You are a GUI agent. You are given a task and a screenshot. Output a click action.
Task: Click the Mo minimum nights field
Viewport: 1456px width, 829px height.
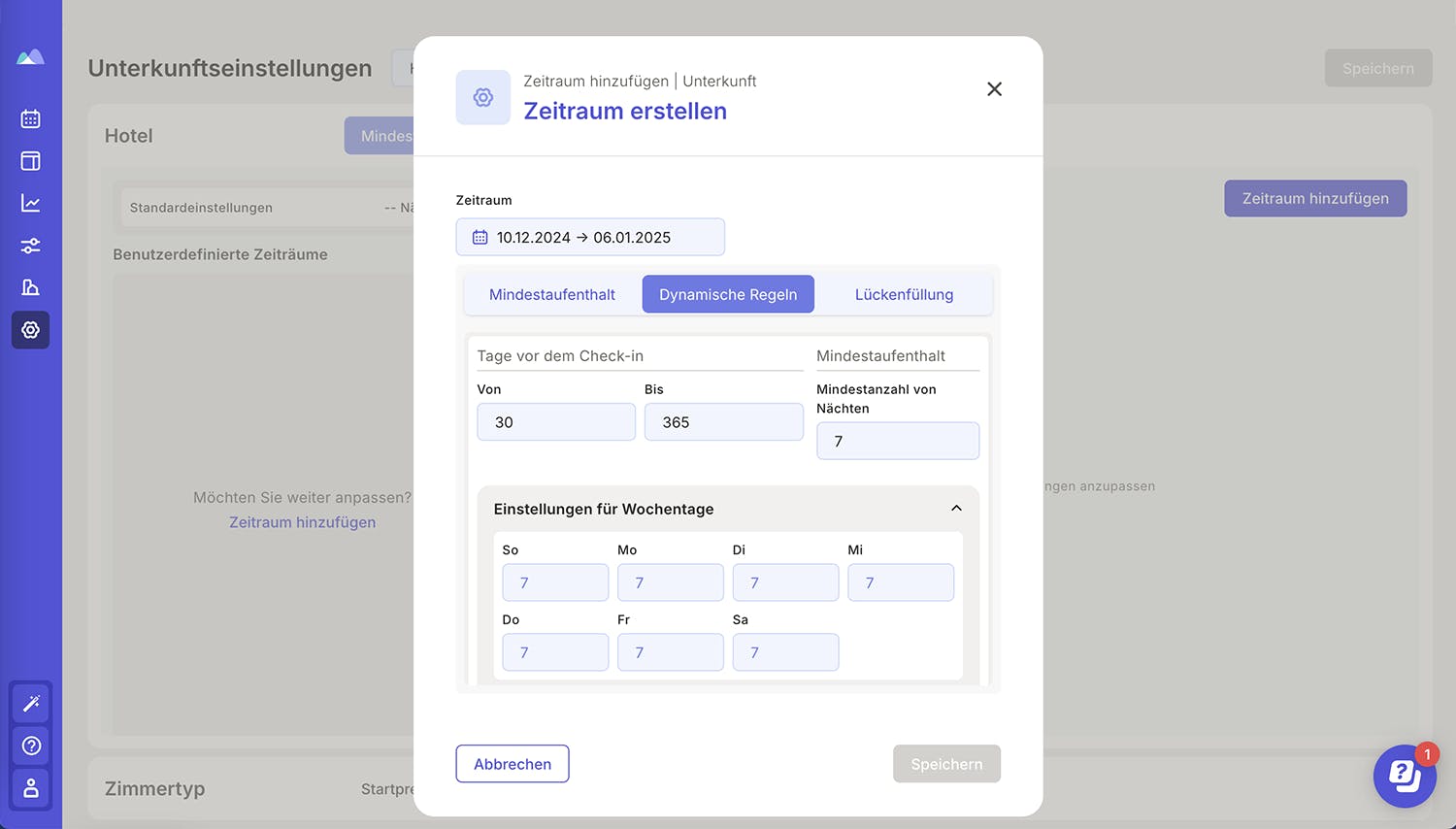(x=671, y=582)
